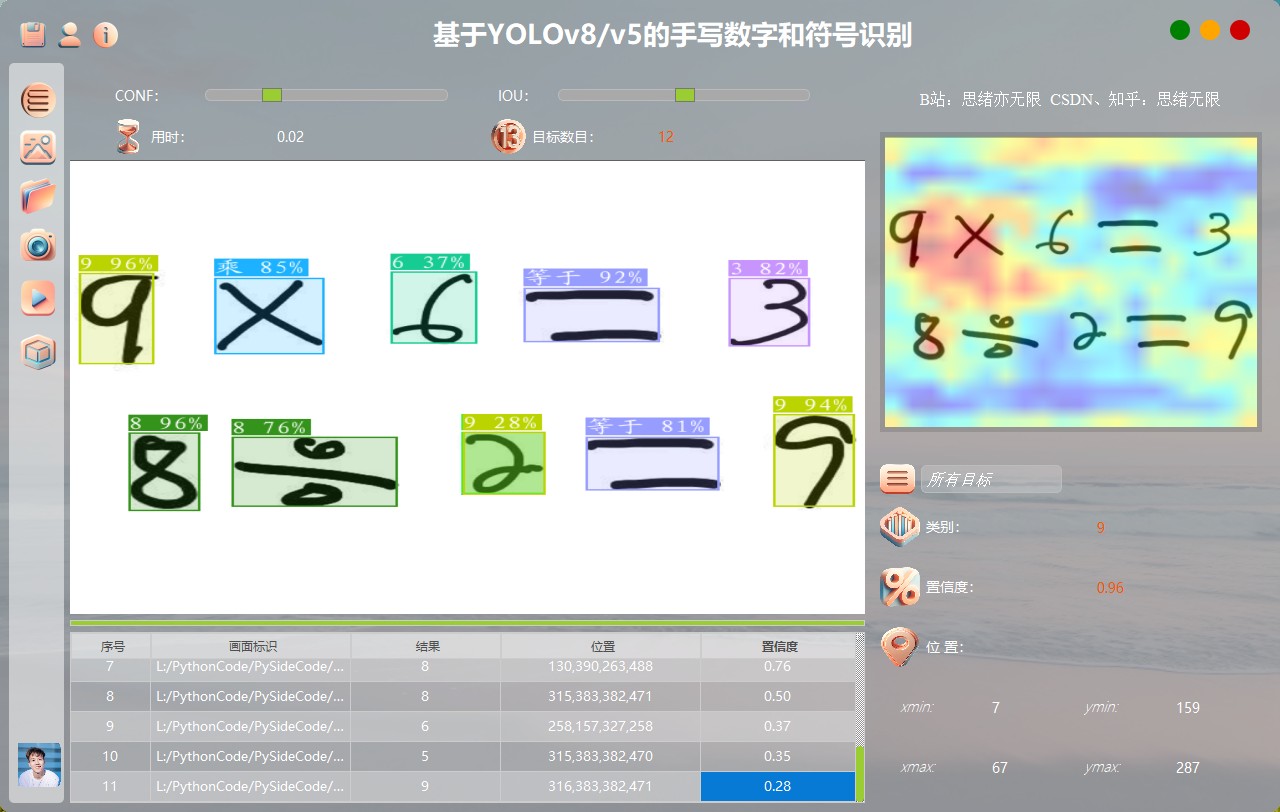1280x812 pixels.
Task: Click ymin value 159
Action: 1188,708
